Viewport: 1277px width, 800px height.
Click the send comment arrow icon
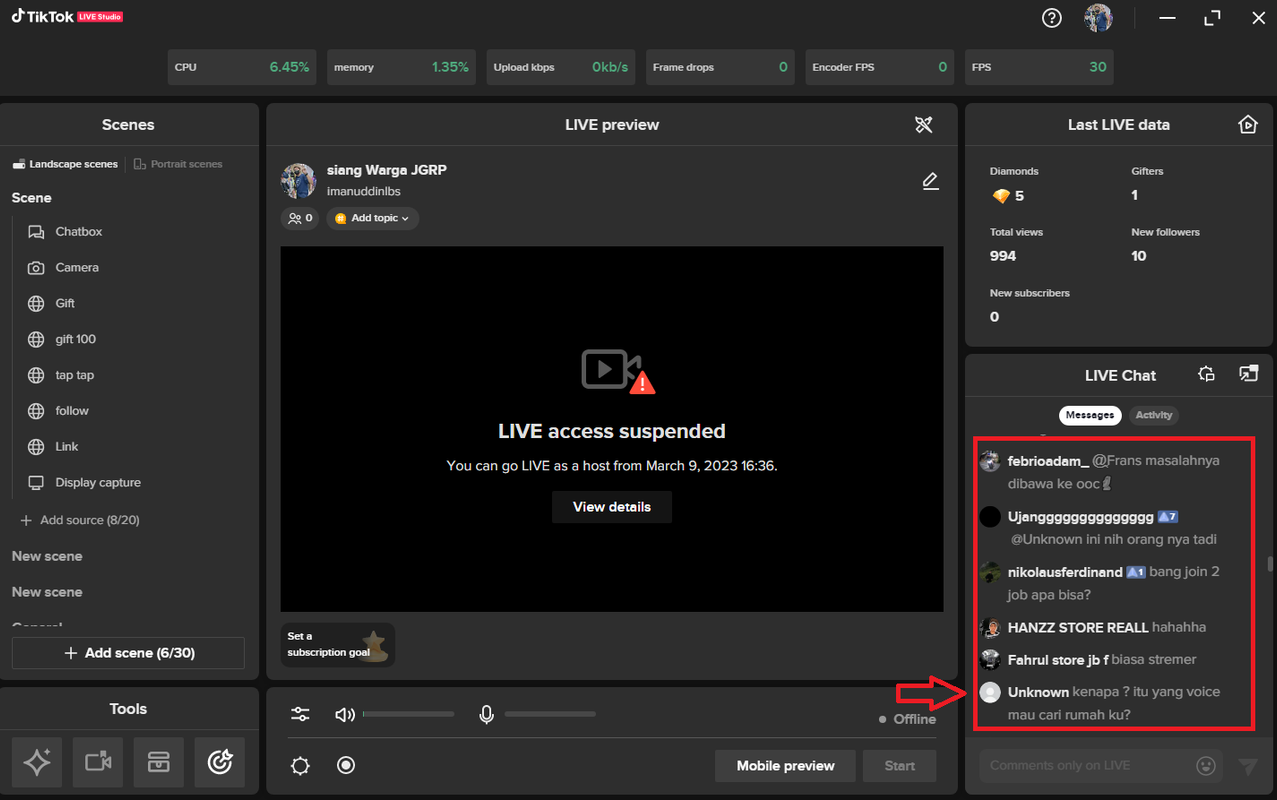click(1247, 766)
